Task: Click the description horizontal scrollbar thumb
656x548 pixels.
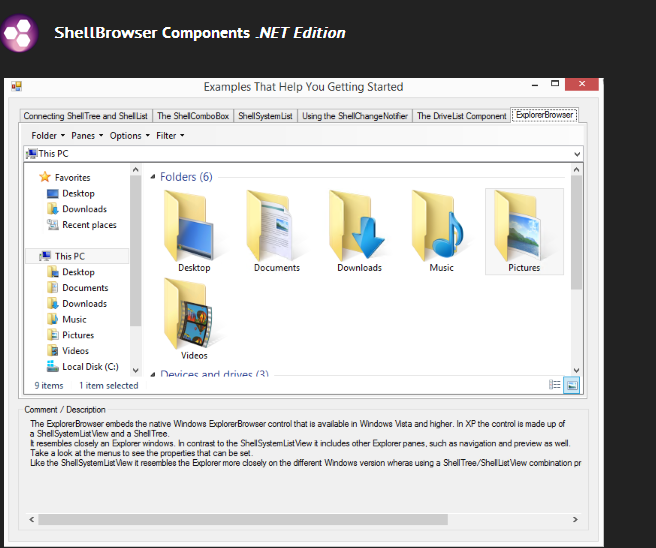Action: 243,519
